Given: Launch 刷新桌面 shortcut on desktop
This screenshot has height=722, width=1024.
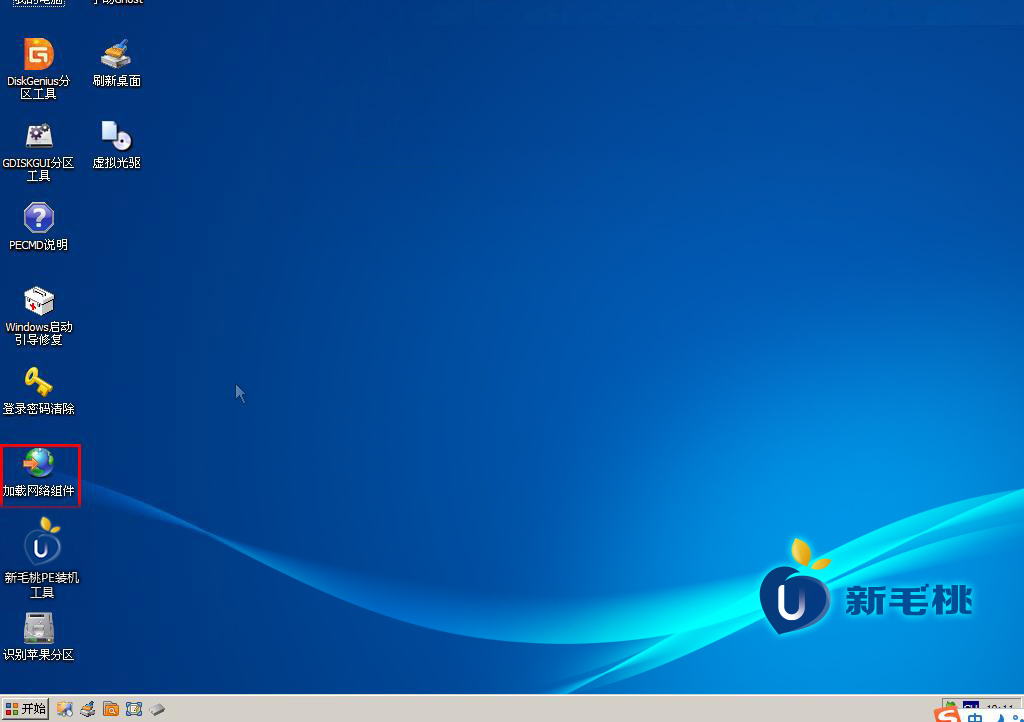Looking at the screenshot, I should pyautogui.click(x=116, y=63).
